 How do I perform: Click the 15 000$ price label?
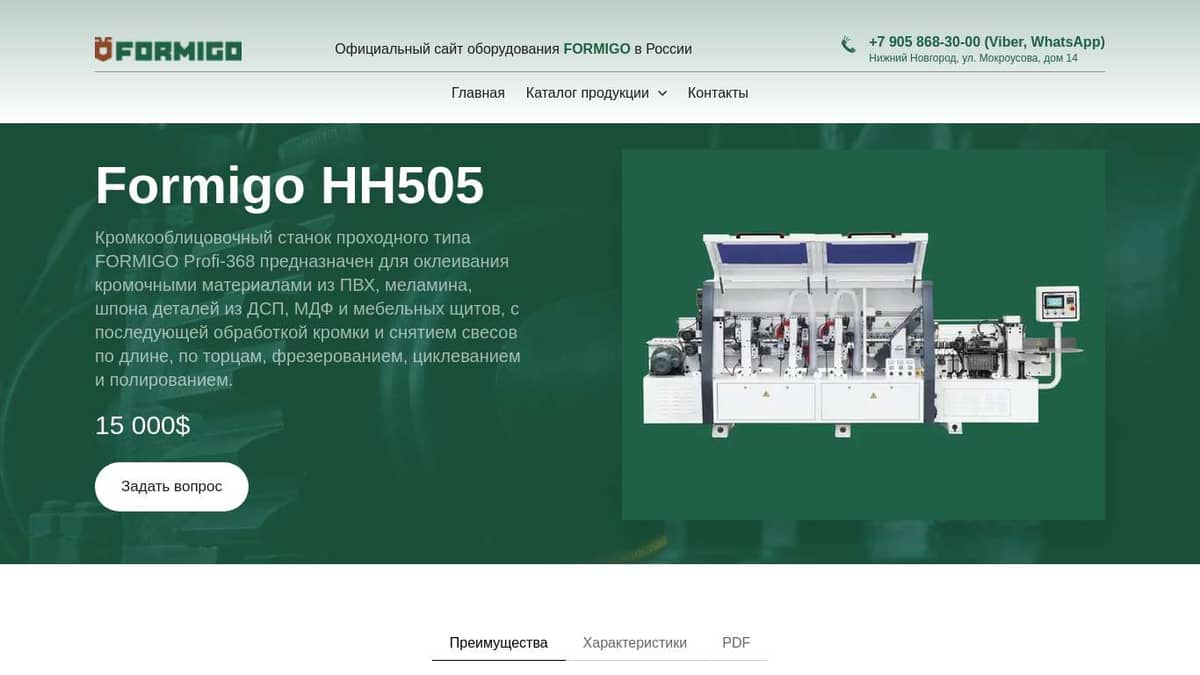(x=141, y=425)
